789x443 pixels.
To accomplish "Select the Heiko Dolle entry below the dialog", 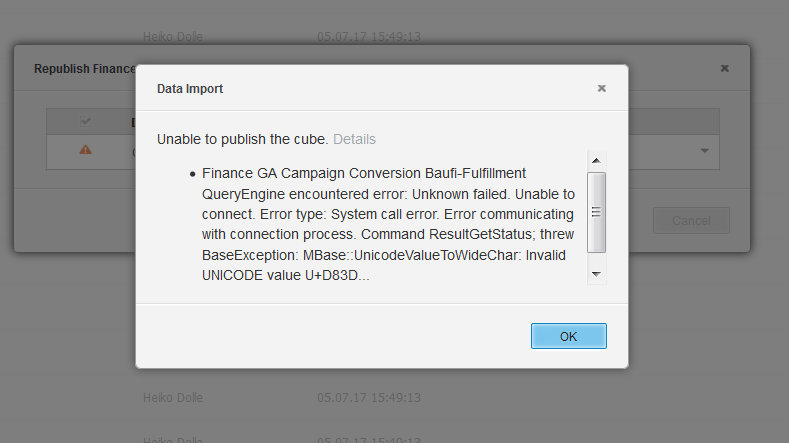I will (173, 398).
